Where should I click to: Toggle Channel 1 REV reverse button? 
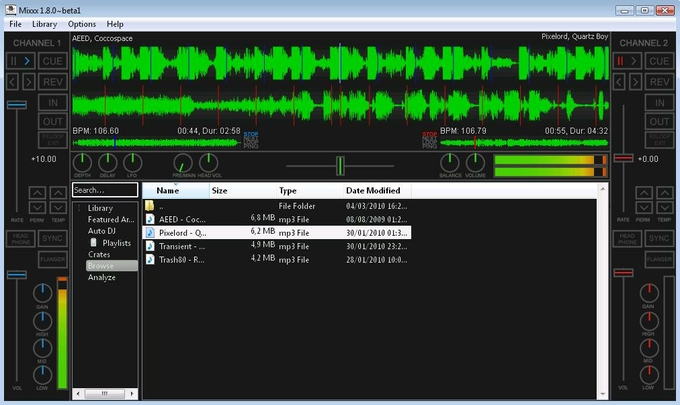[x=53, y=82]
